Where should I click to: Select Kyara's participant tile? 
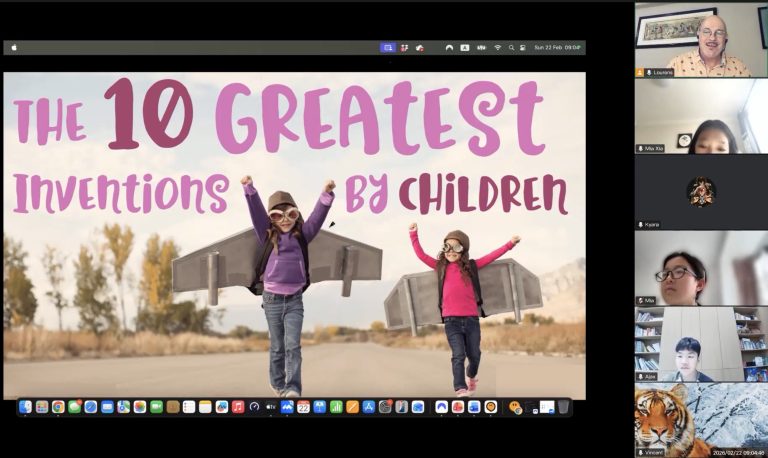[x=700, y=191]
